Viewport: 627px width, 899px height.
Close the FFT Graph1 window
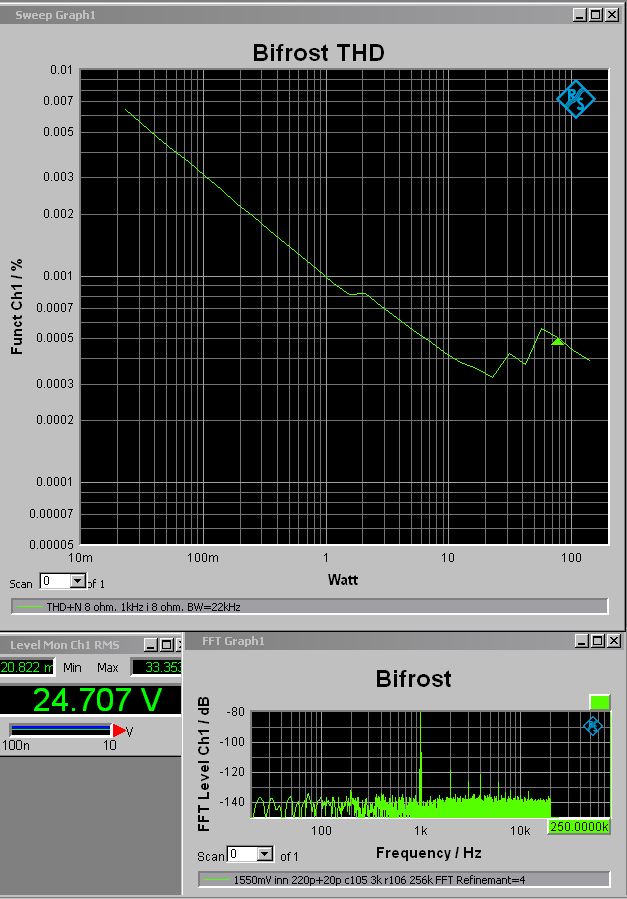coord(614,641)
